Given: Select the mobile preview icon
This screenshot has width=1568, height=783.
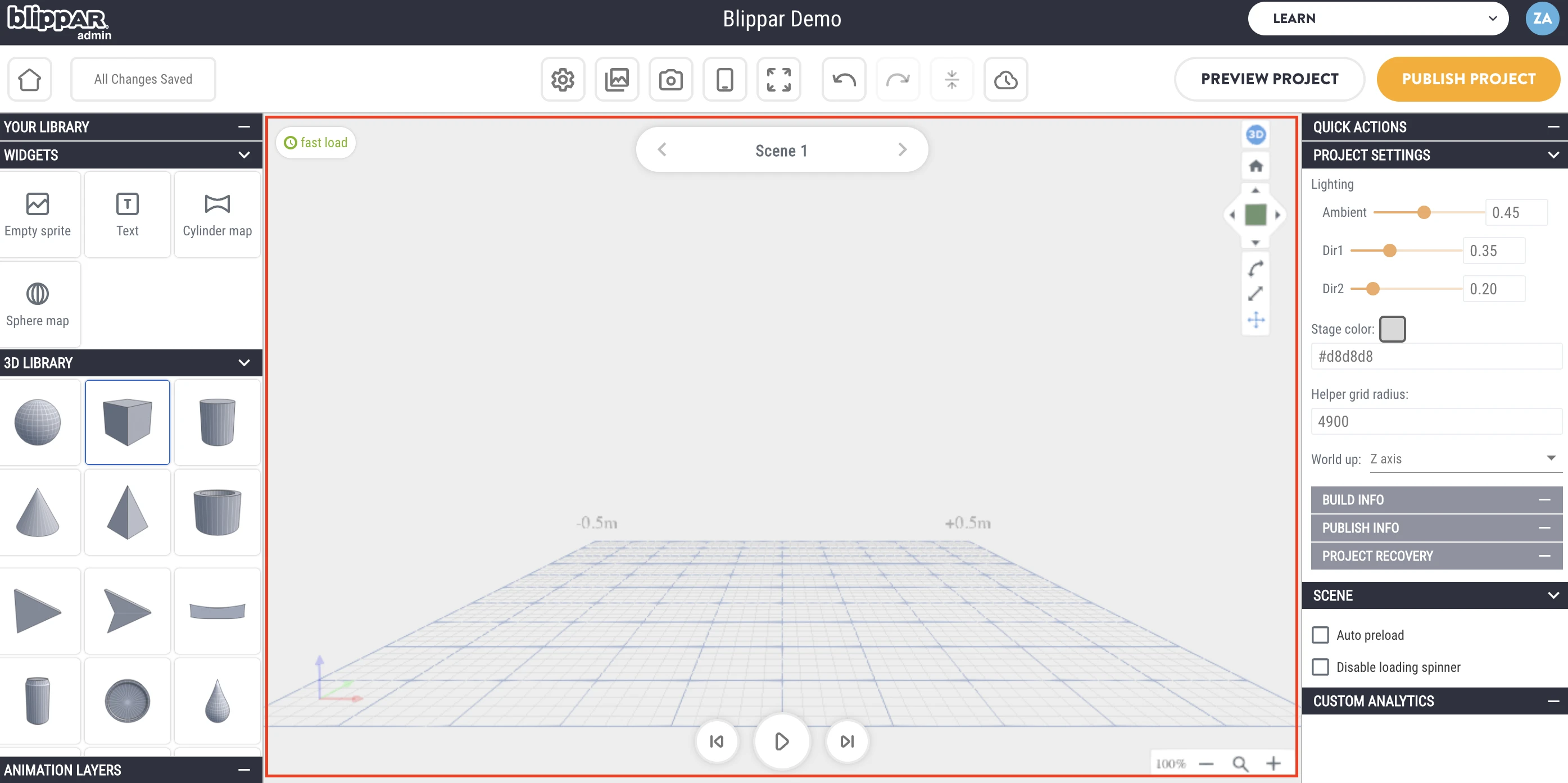Looking at the screenshot, I should click(725, 79).
